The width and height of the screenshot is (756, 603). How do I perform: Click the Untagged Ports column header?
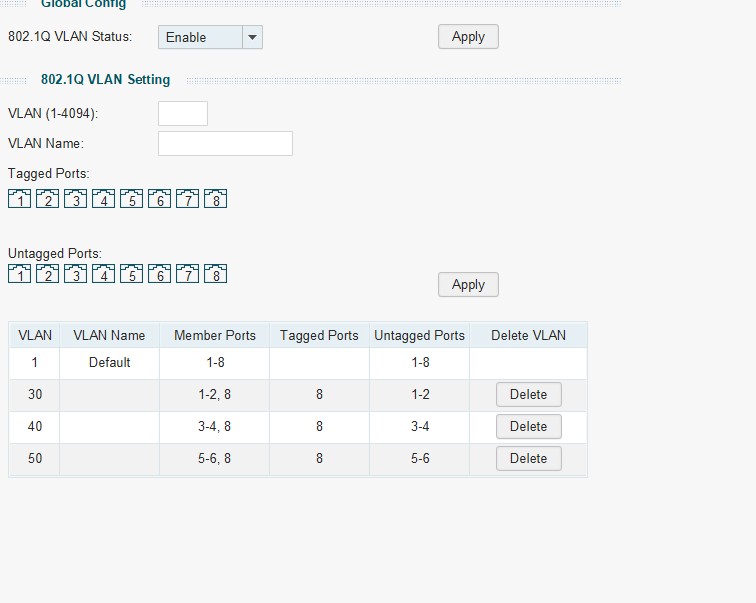pos(419,335)
